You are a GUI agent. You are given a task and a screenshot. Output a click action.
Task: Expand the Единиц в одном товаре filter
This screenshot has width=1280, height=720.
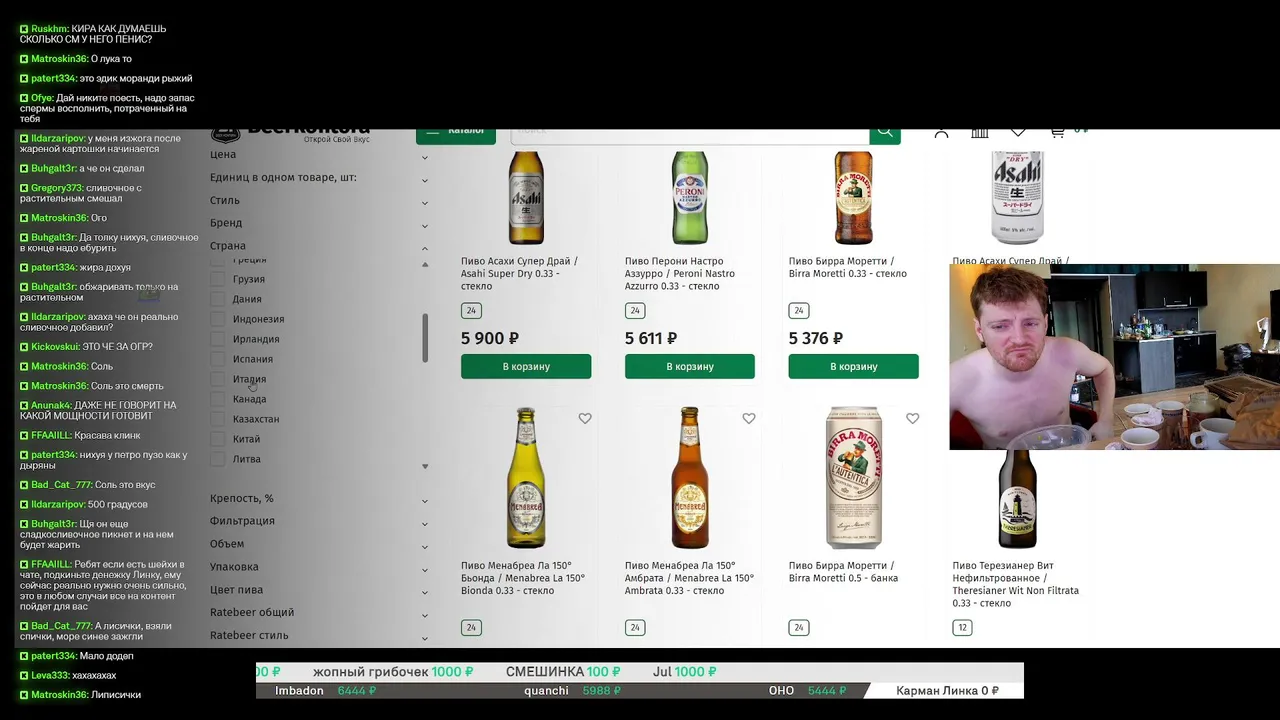(x=319, y=178)
